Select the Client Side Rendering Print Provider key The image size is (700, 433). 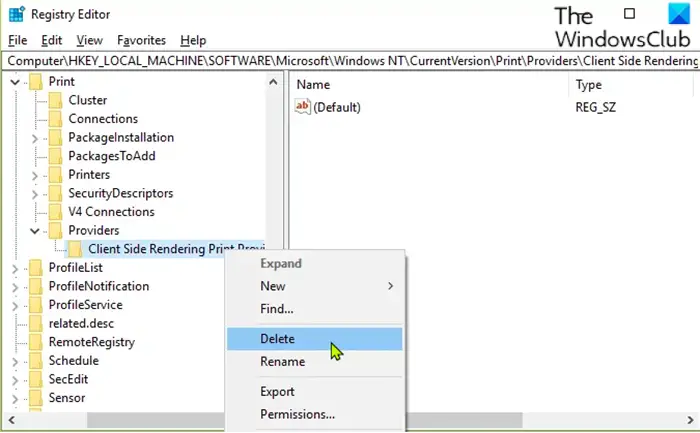coord(176,249)
